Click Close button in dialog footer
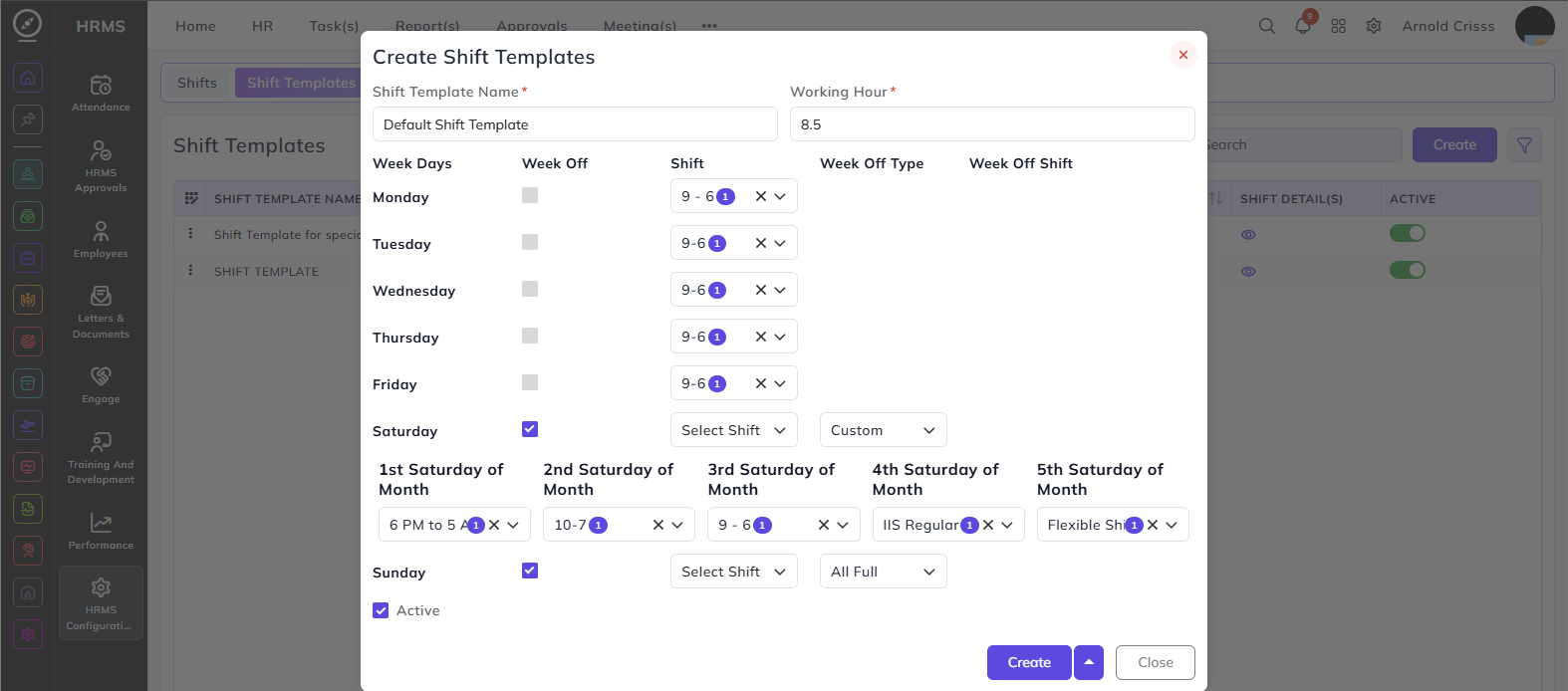Viewport: 1568px width, 691px height. coord(1156,662)
